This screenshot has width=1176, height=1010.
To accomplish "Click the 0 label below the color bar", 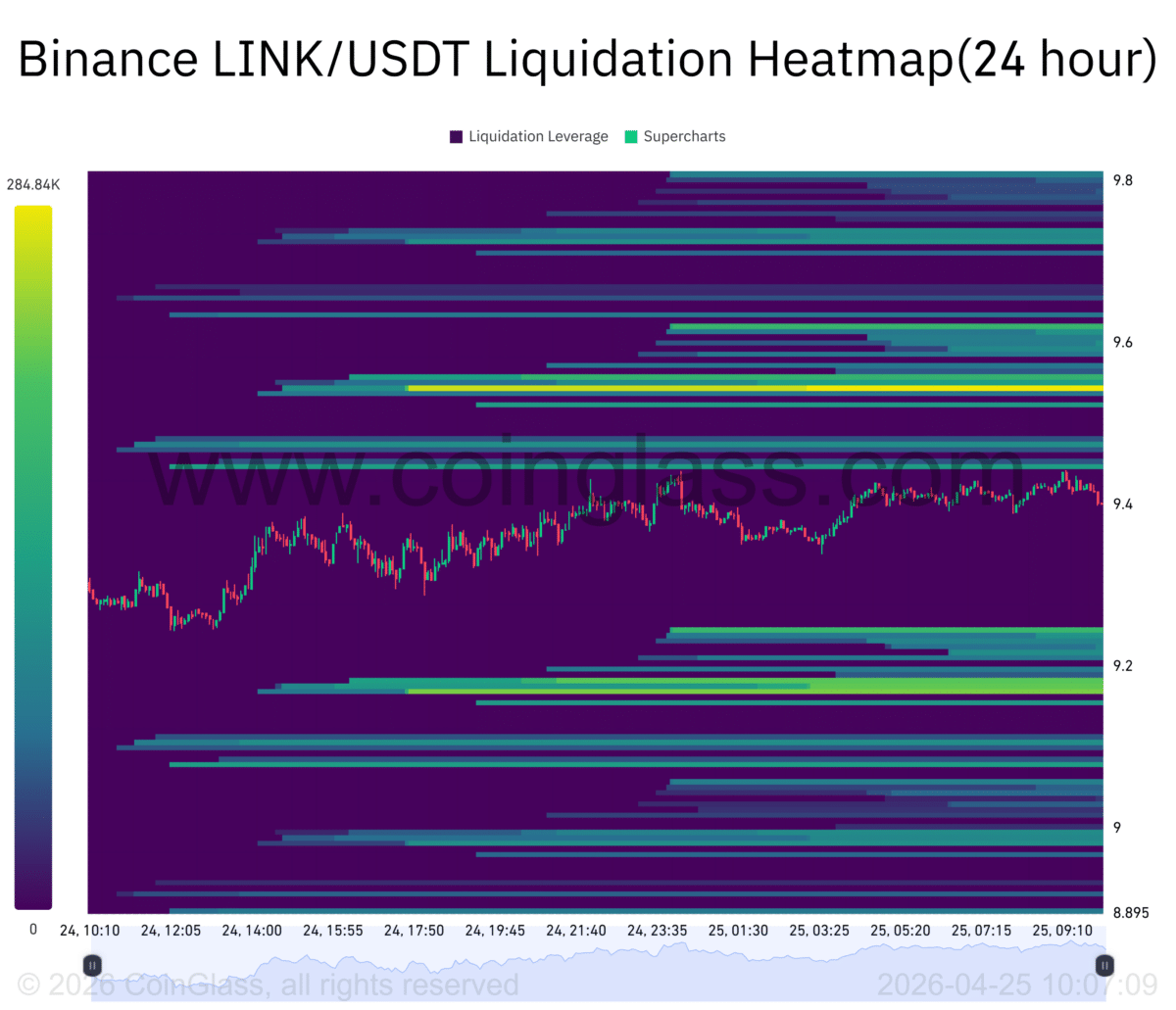I will click(x=32, y=930).
